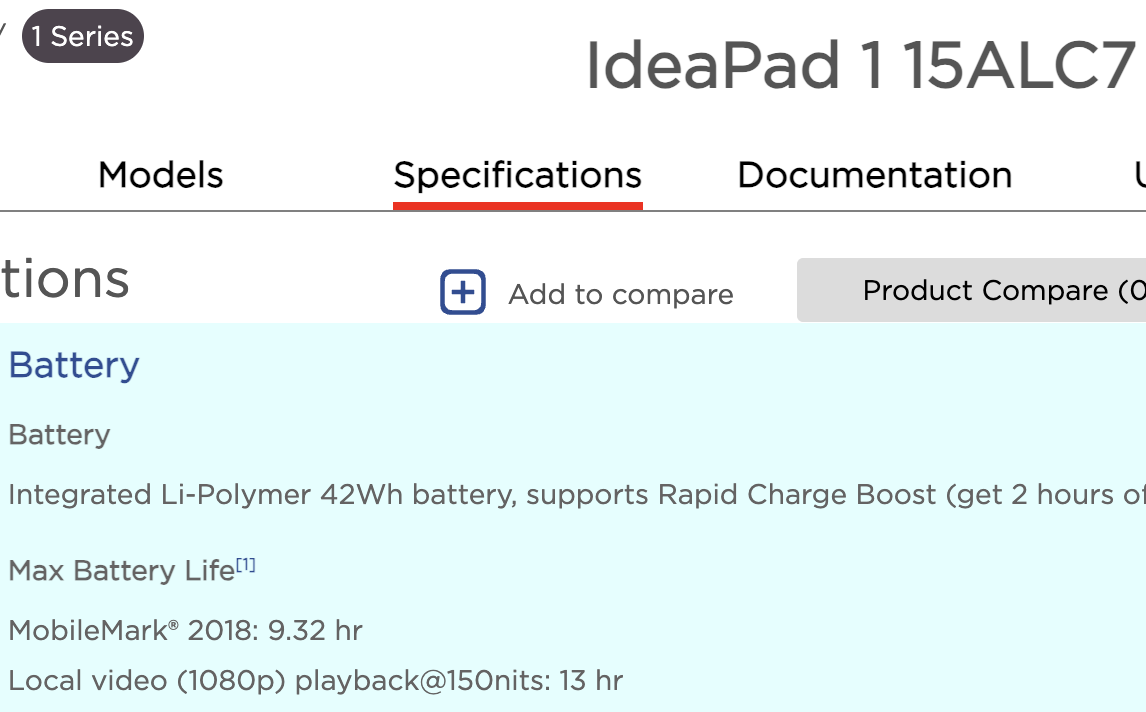The height and width of the screenshot is (712, 1146).
Task: Click the IdeaPad 1 15ALC7 title
Action: click(860, 66)
